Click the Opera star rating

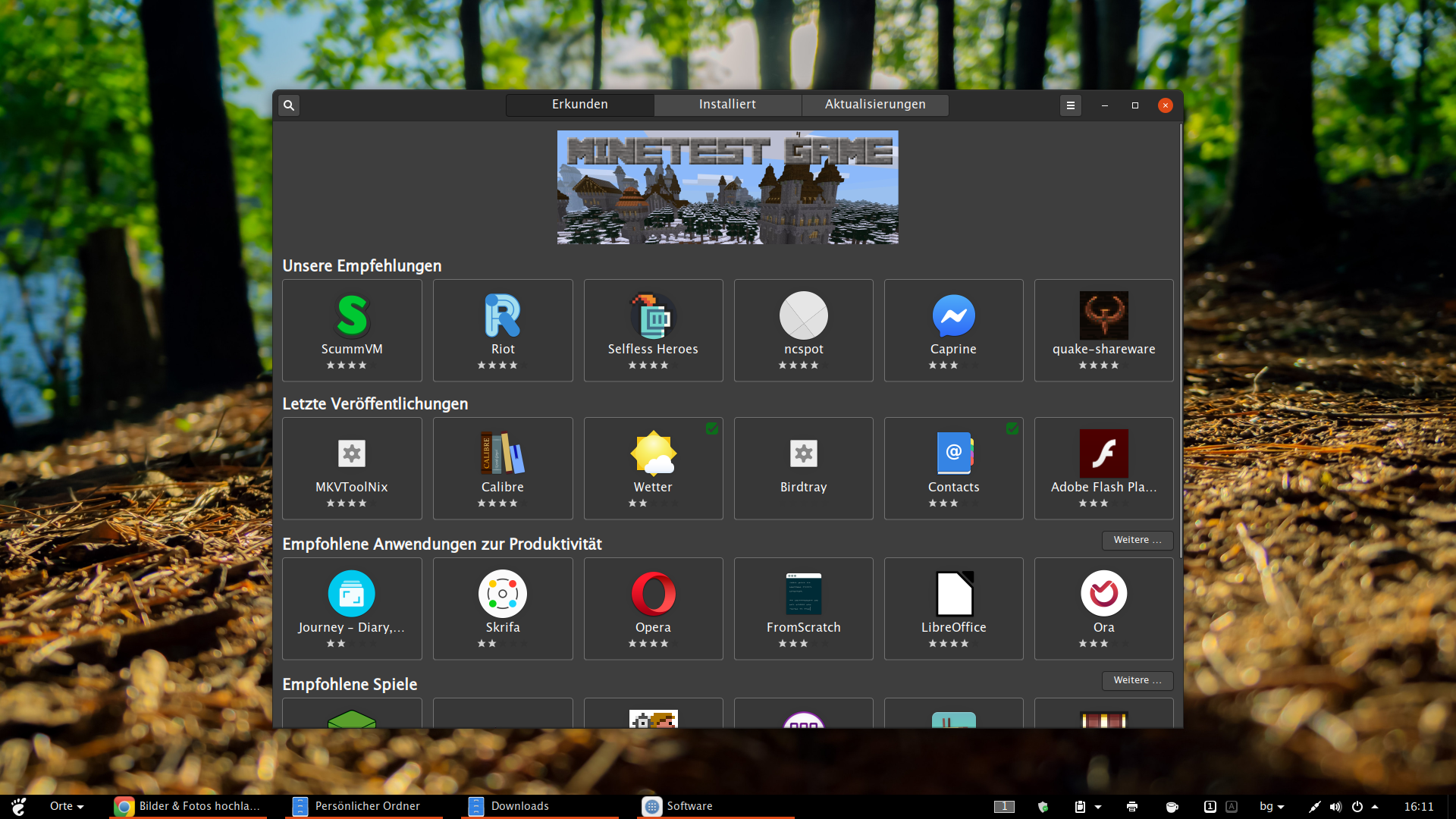tap(653, 644)
